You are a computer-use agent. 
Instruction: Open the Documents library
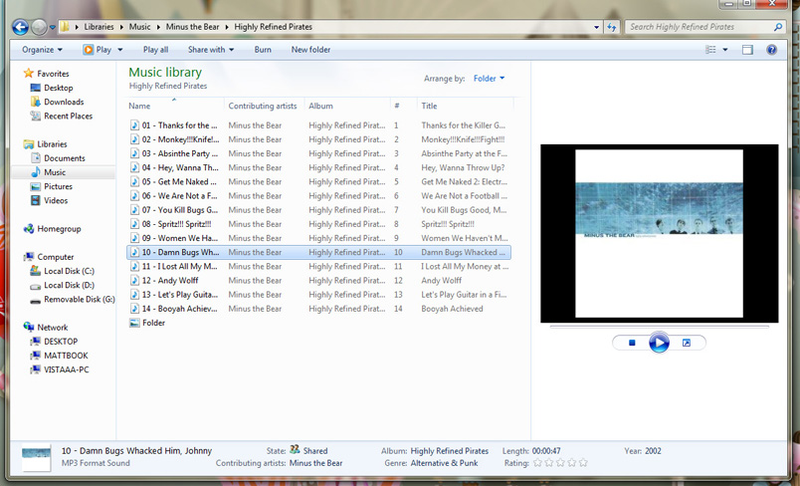click(64, 158)
